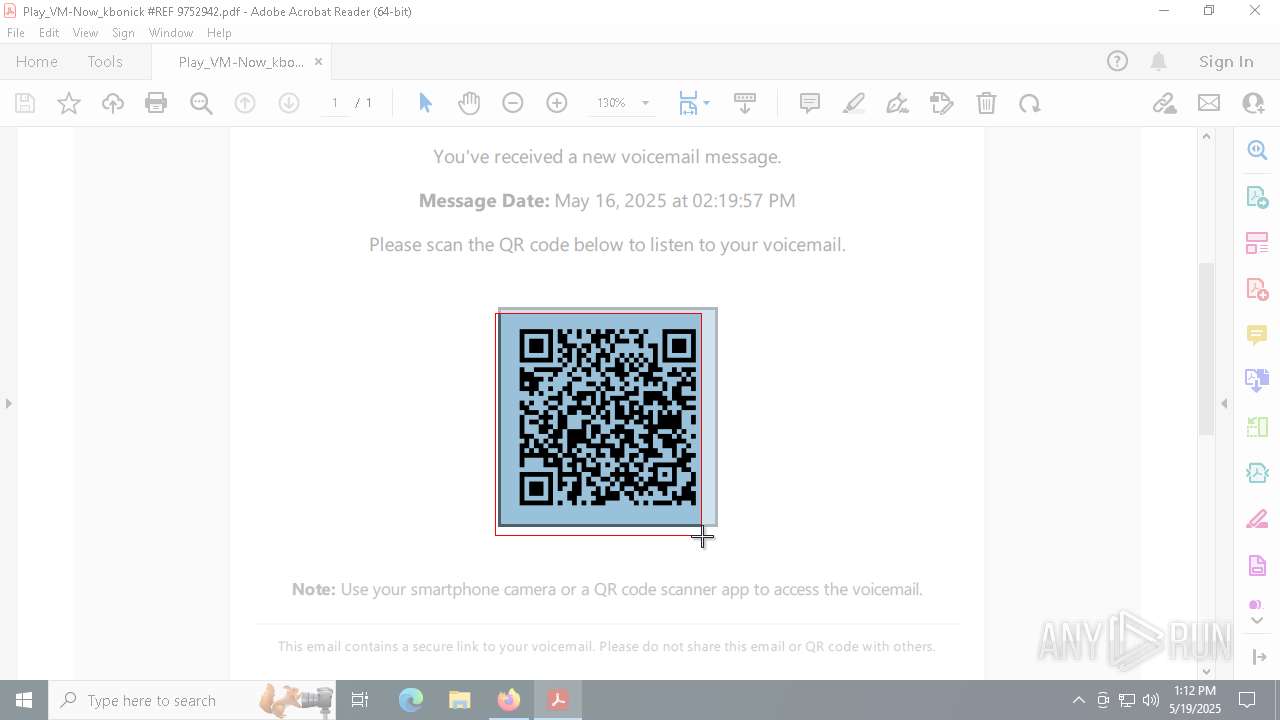Share a link to the file
The width and height of the screenshot is (1280, 720).
pyautogui.click(x=1164, y=103)
